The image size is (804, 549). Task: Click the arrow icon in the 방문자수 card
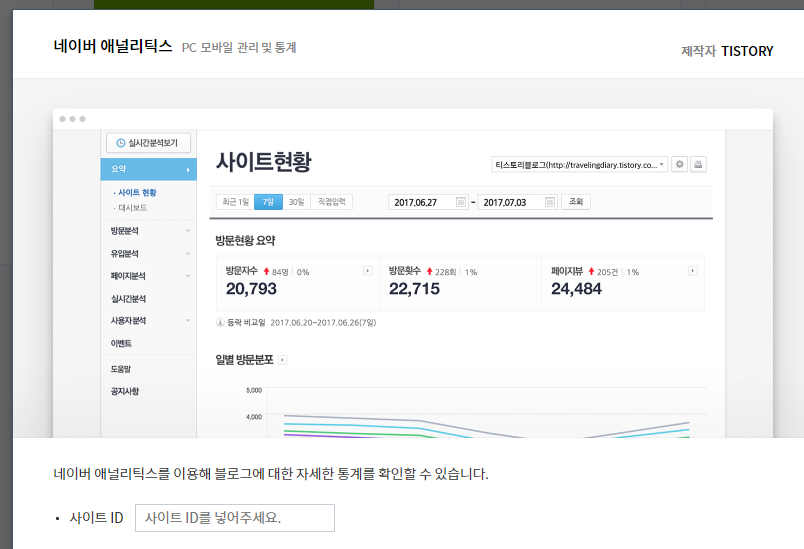point(368,271)
